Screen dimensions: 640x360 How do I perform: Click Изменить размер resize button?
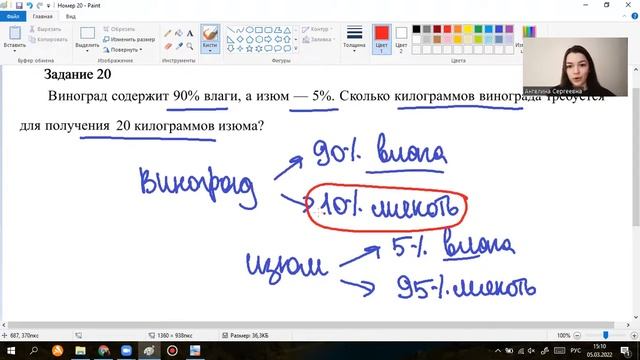click(x=129, y=40)
